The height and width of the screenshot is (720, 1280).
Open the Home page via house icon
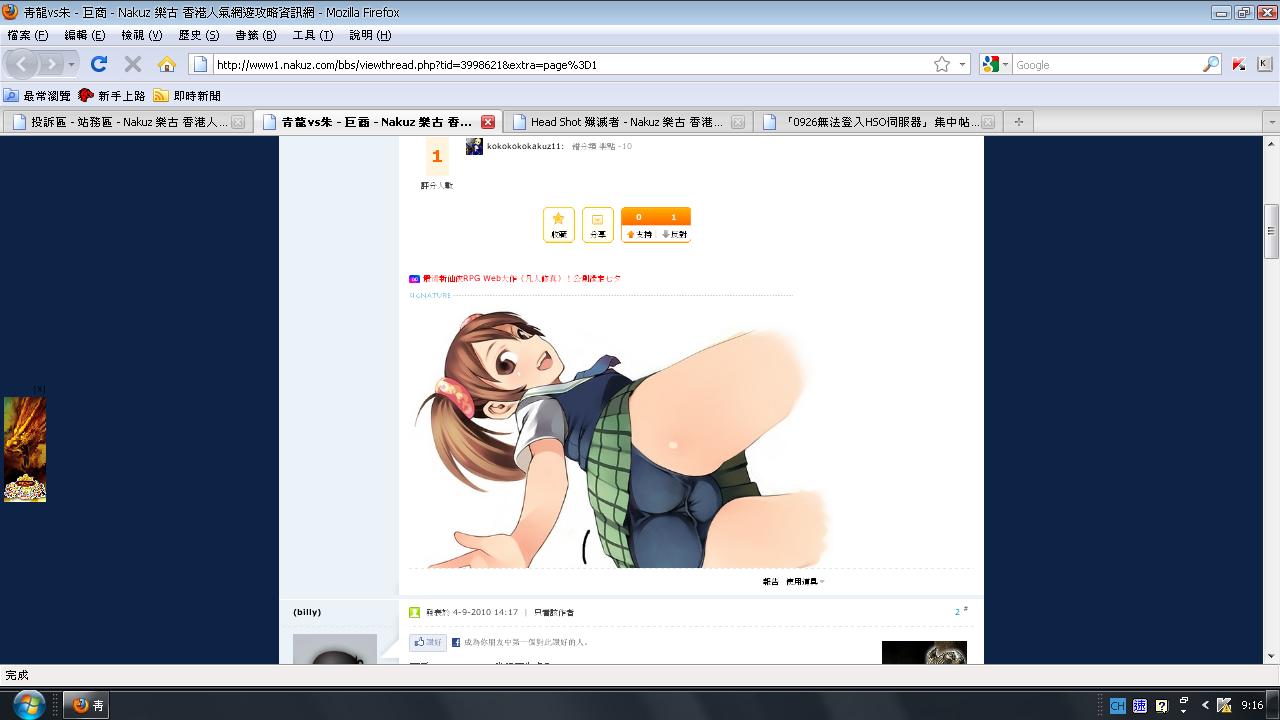point(167,64)
